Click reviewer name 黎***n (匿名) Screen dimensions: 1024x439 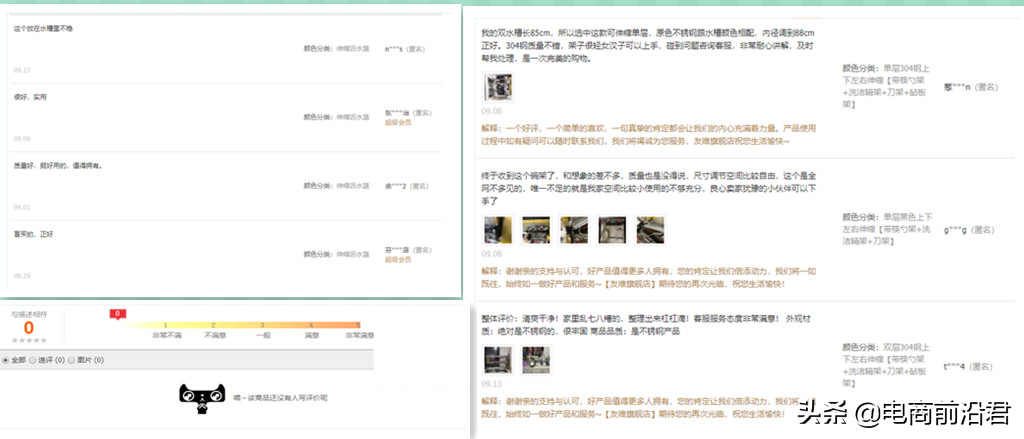(971, 87)
